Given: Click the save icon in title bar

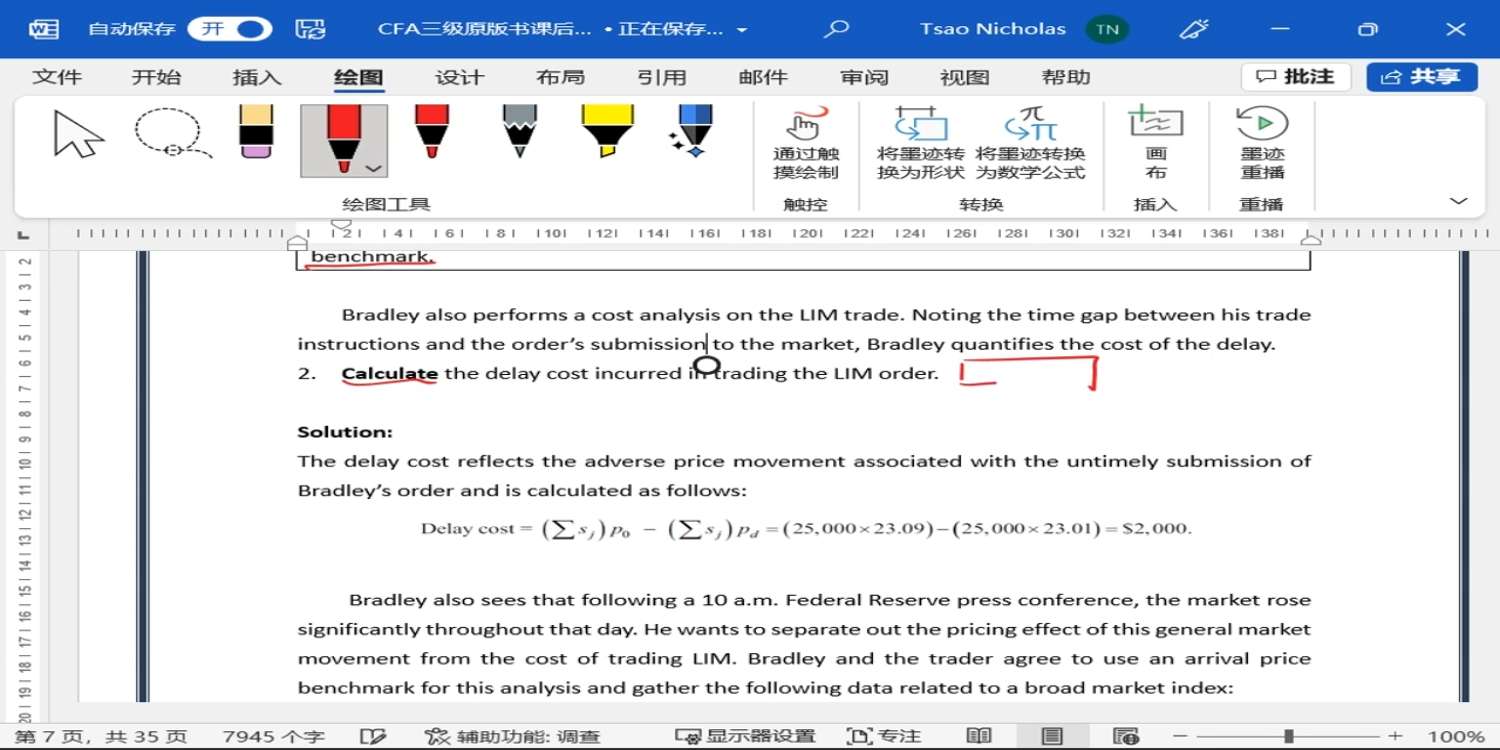Looking at the screenshot, I should point(310,29).
